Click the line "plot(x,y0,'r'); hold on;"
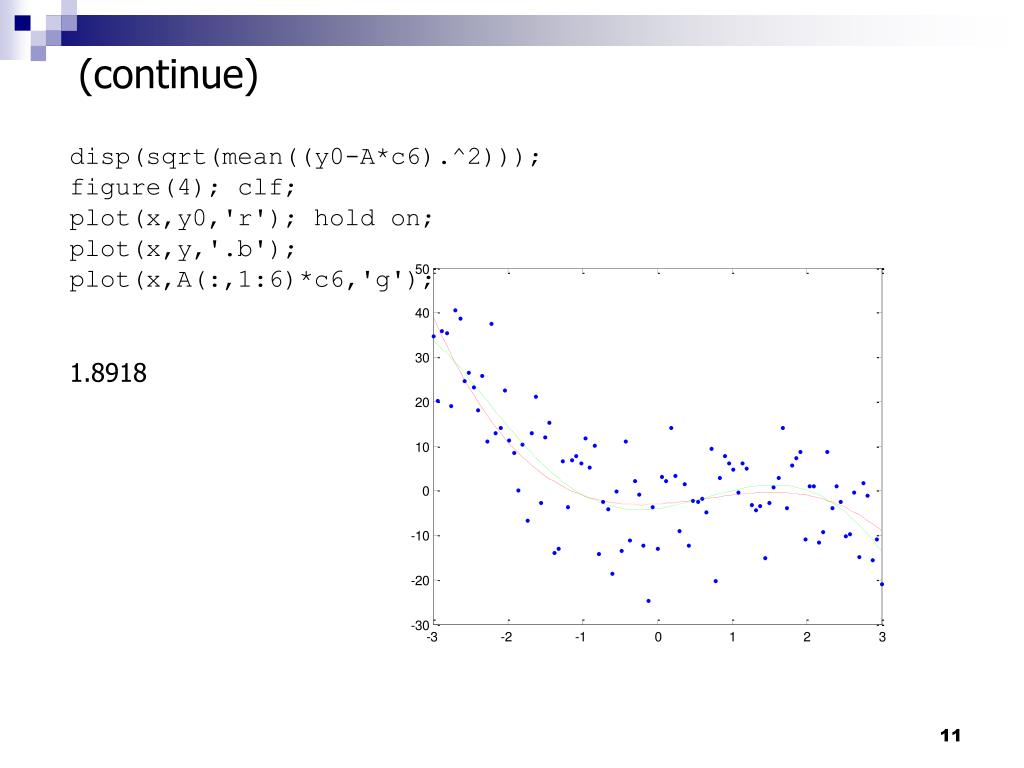The width and height of the screenshot is (1024, 768). (x=251, y=218)
